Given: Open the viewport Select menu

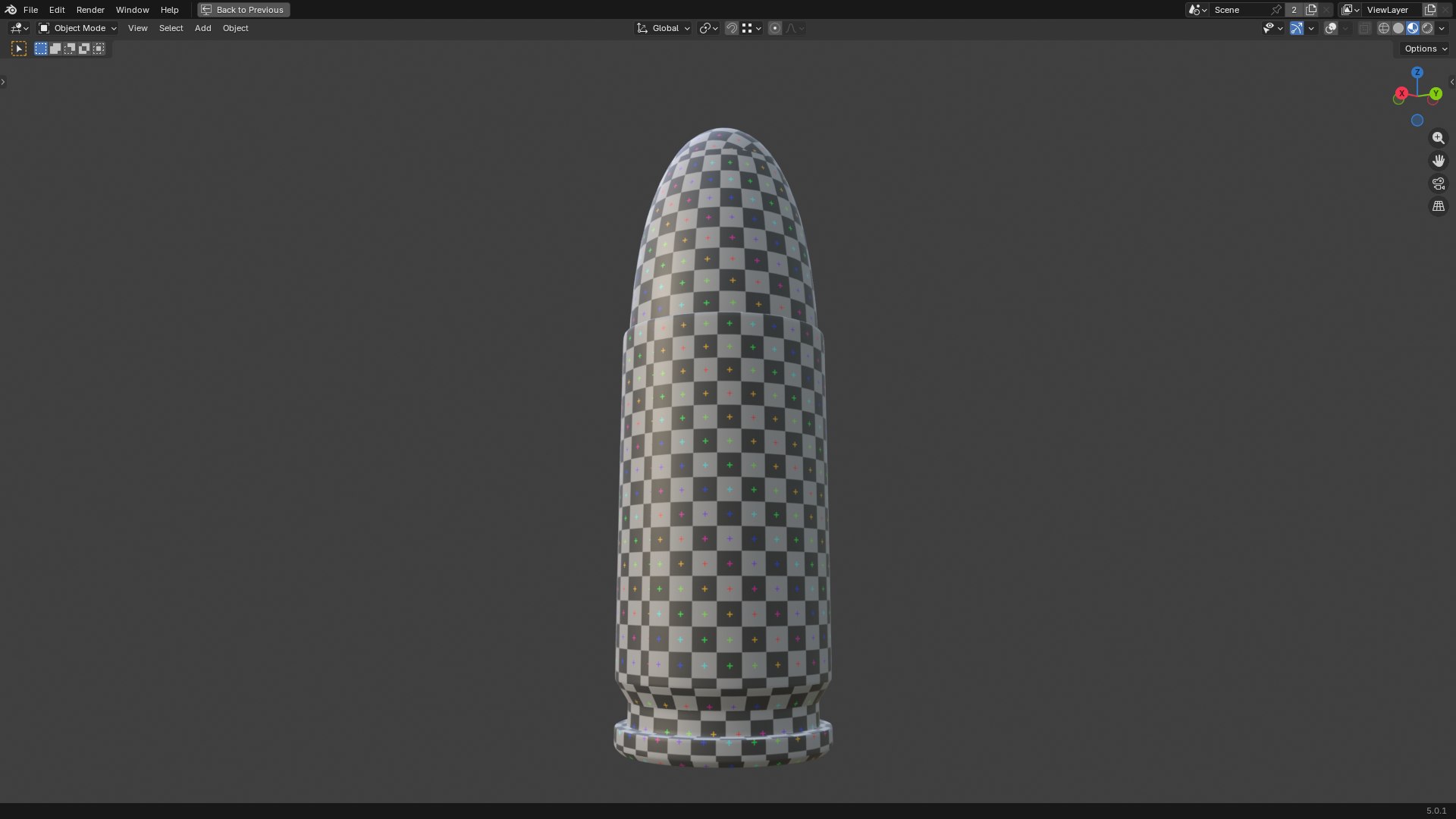Looking at the screenshot, I should point(171,28).
